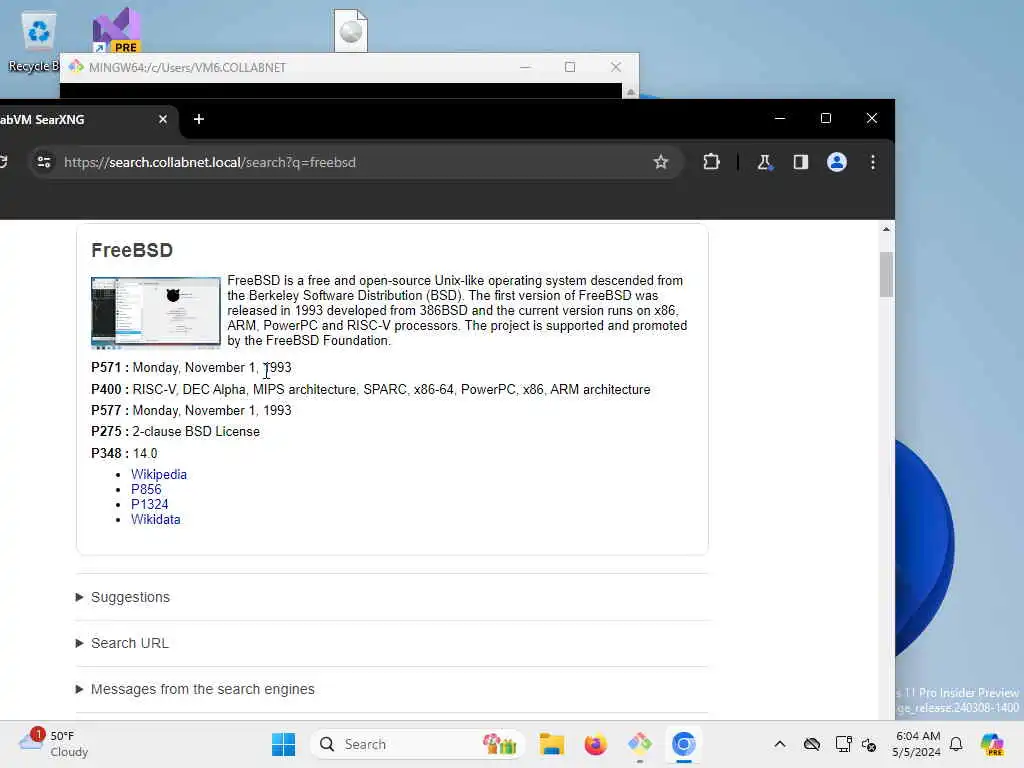Bookmark this page with the star icon

660,162
